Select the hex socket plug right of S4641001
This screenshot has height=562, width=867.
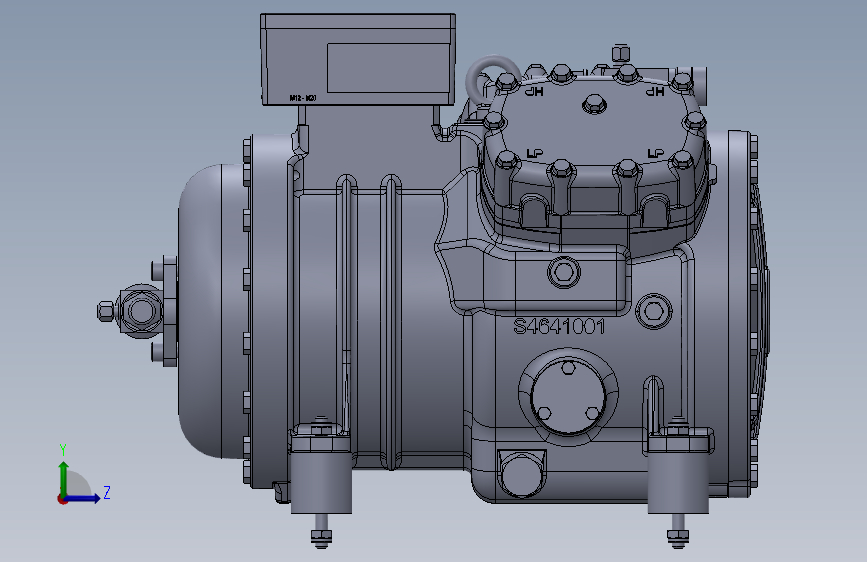[654, 311]
